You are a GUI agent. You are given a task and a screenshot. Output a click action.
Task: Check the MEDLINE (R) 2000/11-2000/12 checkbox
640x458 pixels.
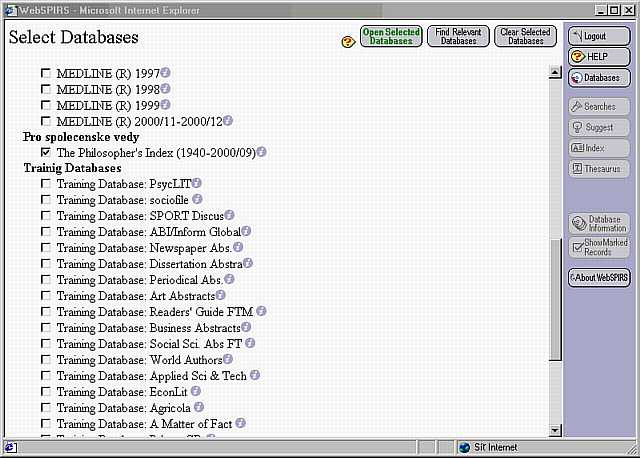[46, 121]
